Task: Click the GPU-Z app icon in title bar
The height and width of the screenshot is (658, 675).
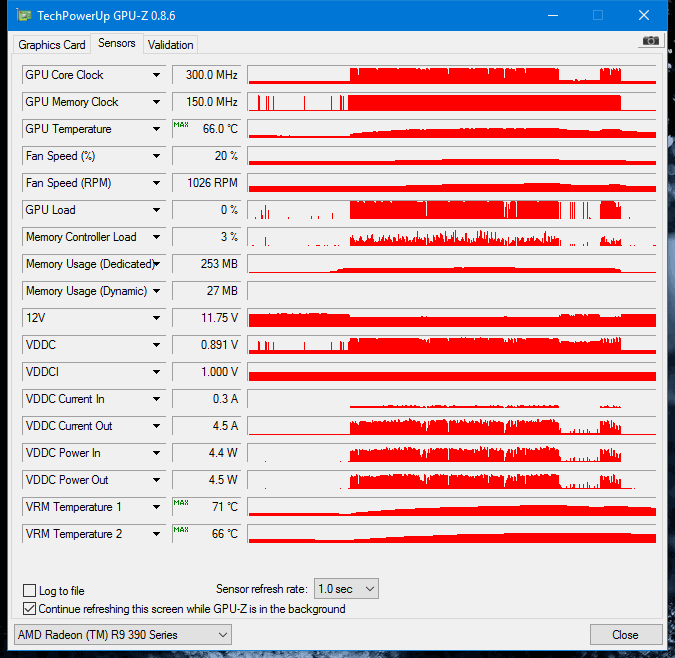Action: [x=24, y=16]
